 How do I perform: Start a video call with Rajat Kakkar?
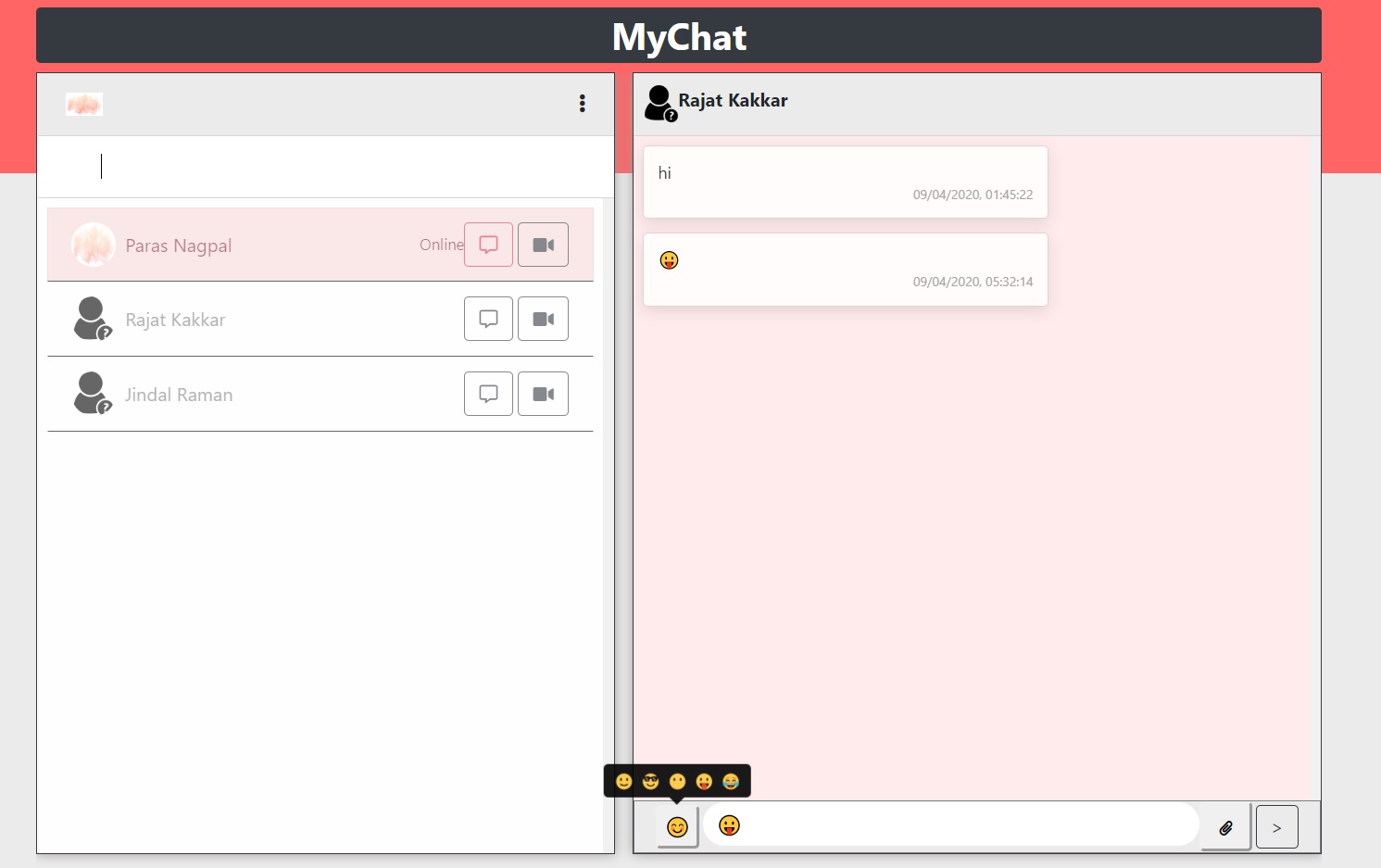[x=543, y=319]
